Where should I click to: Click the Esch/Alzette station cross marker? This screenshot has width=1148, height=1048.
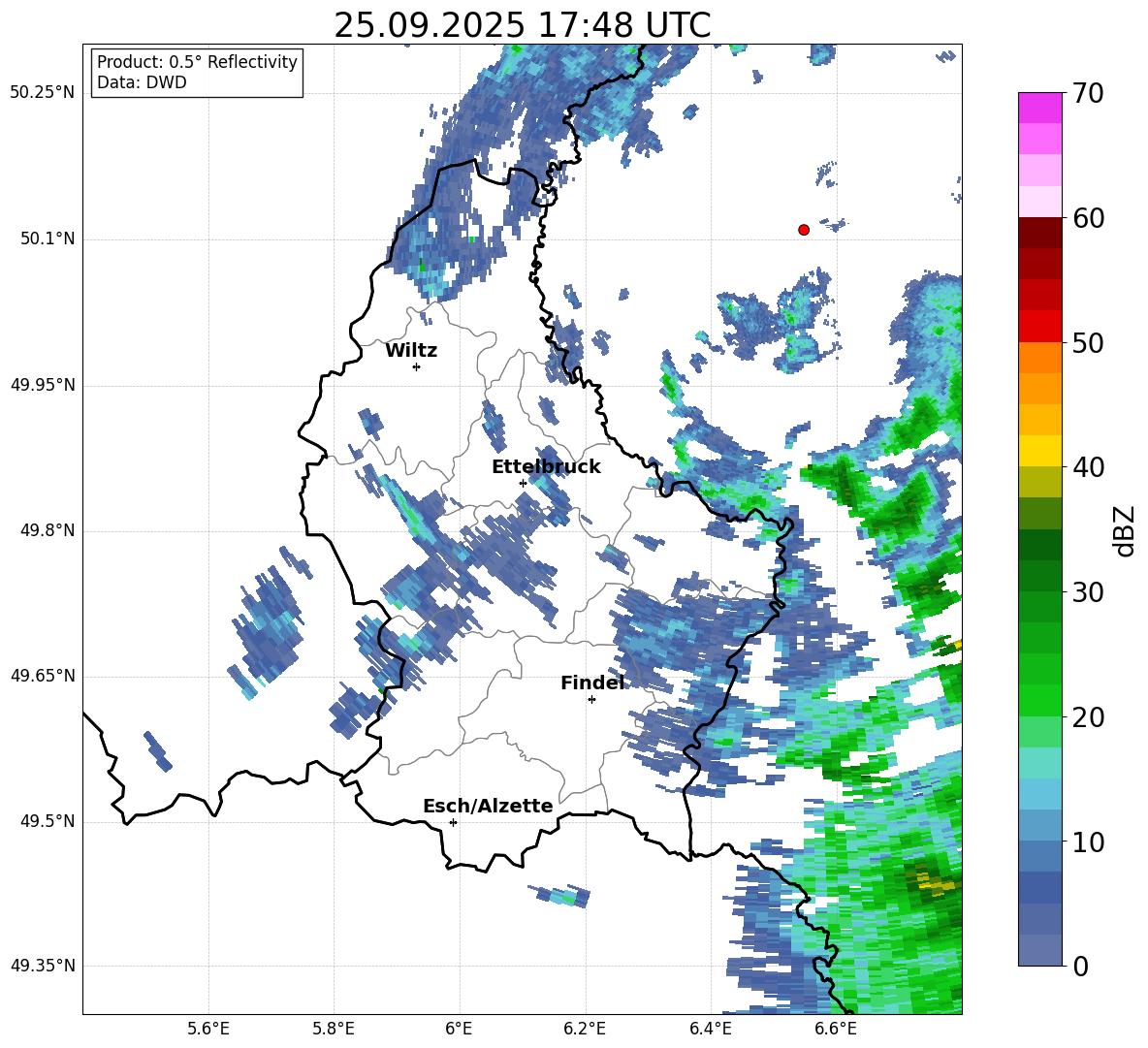453,822
